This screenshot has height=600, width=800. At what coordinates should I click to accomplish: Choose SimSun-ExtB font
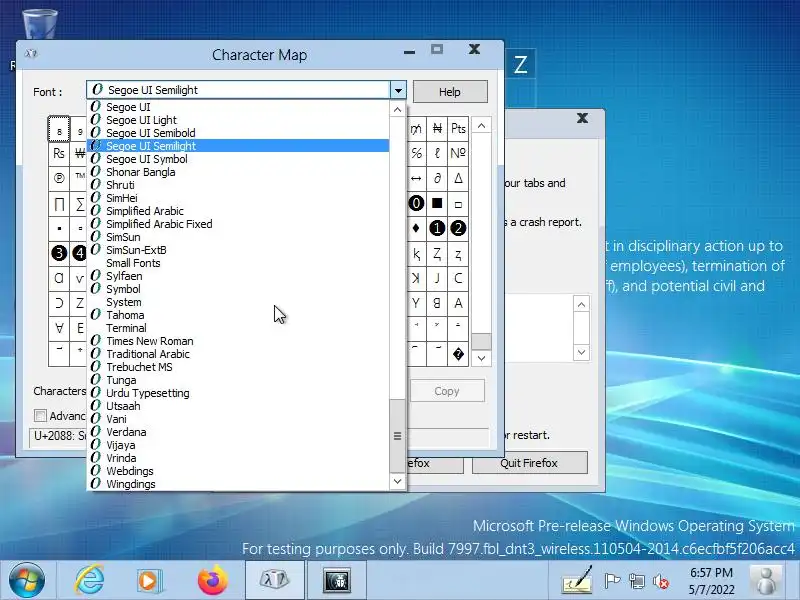238,250
